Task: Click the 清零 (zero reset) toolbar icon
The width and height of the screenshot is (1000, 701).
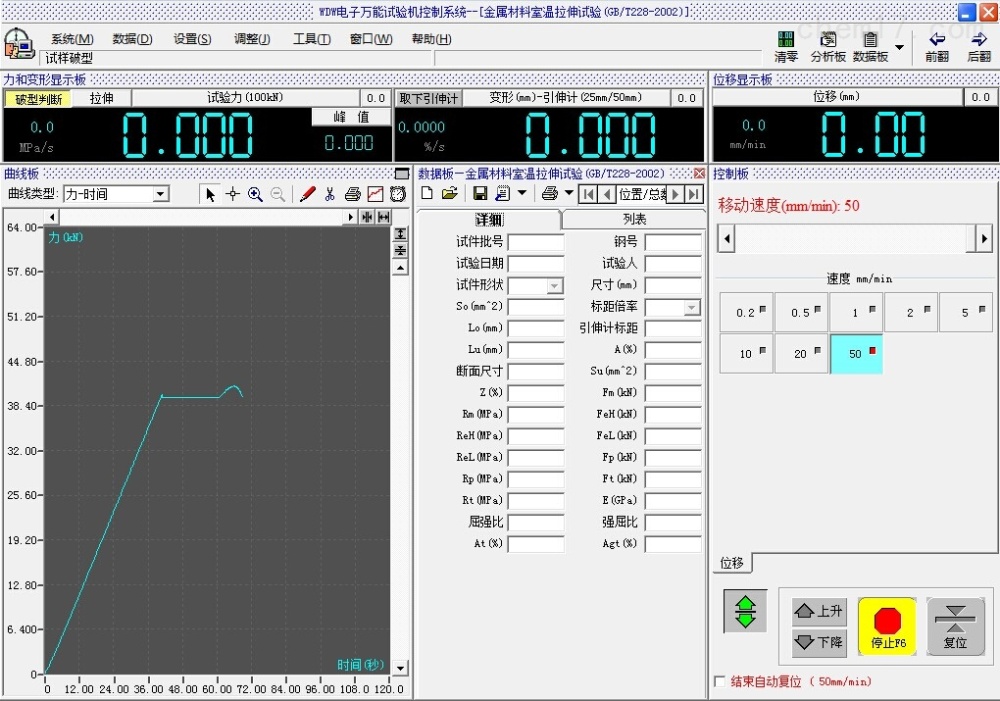Action: point(786,46)
